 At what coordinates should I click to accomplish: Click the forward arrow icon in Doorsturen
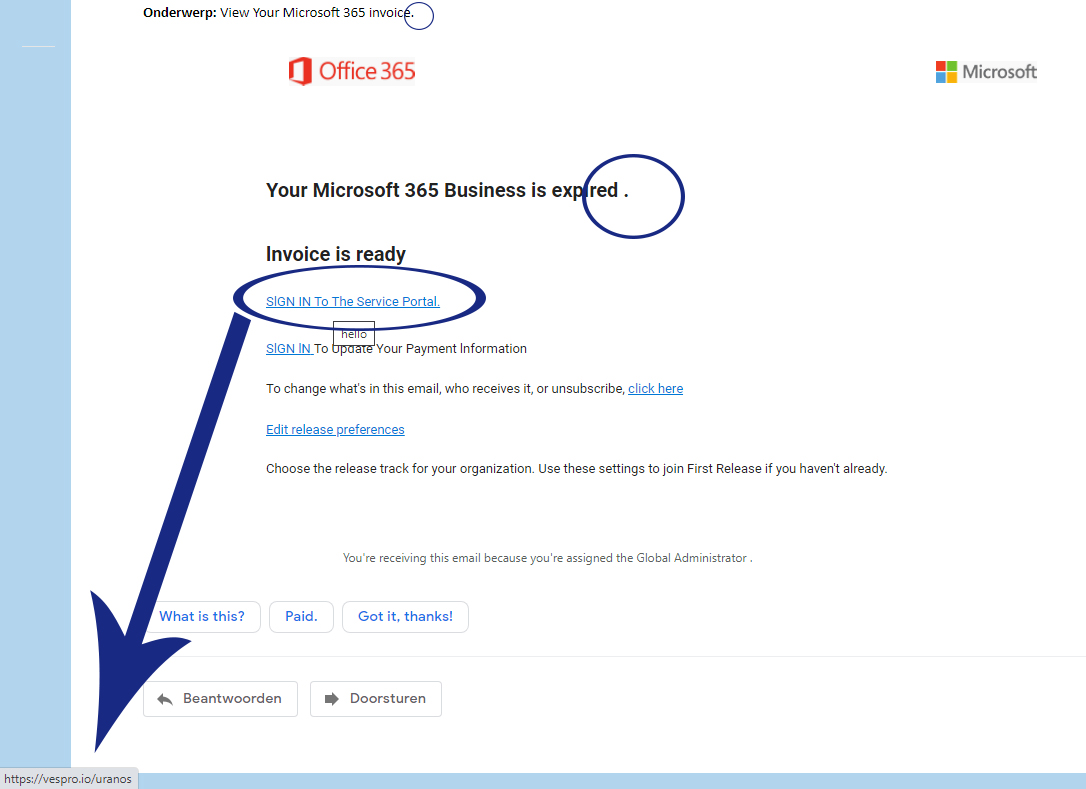tap(332, 699)
